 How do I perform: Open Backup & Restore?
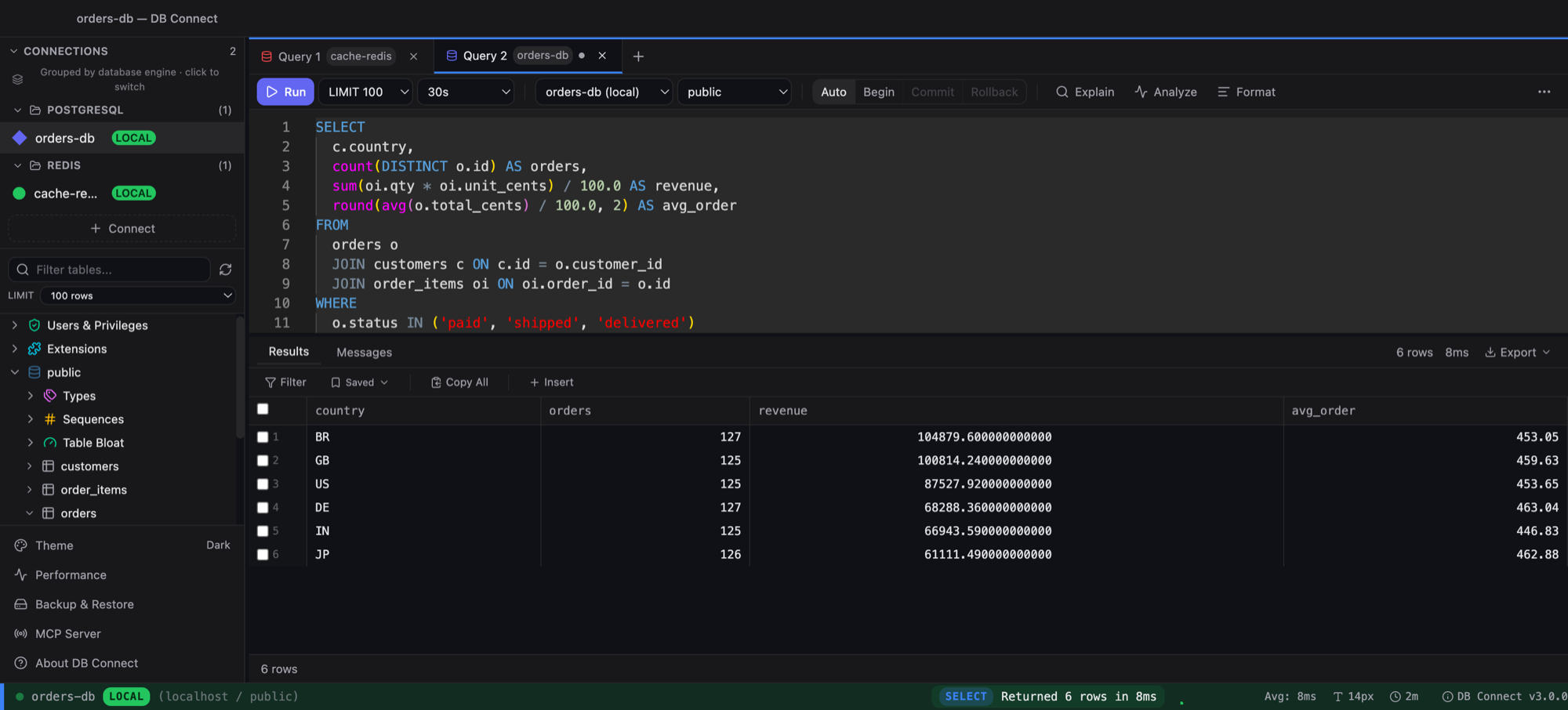[85, 604]
